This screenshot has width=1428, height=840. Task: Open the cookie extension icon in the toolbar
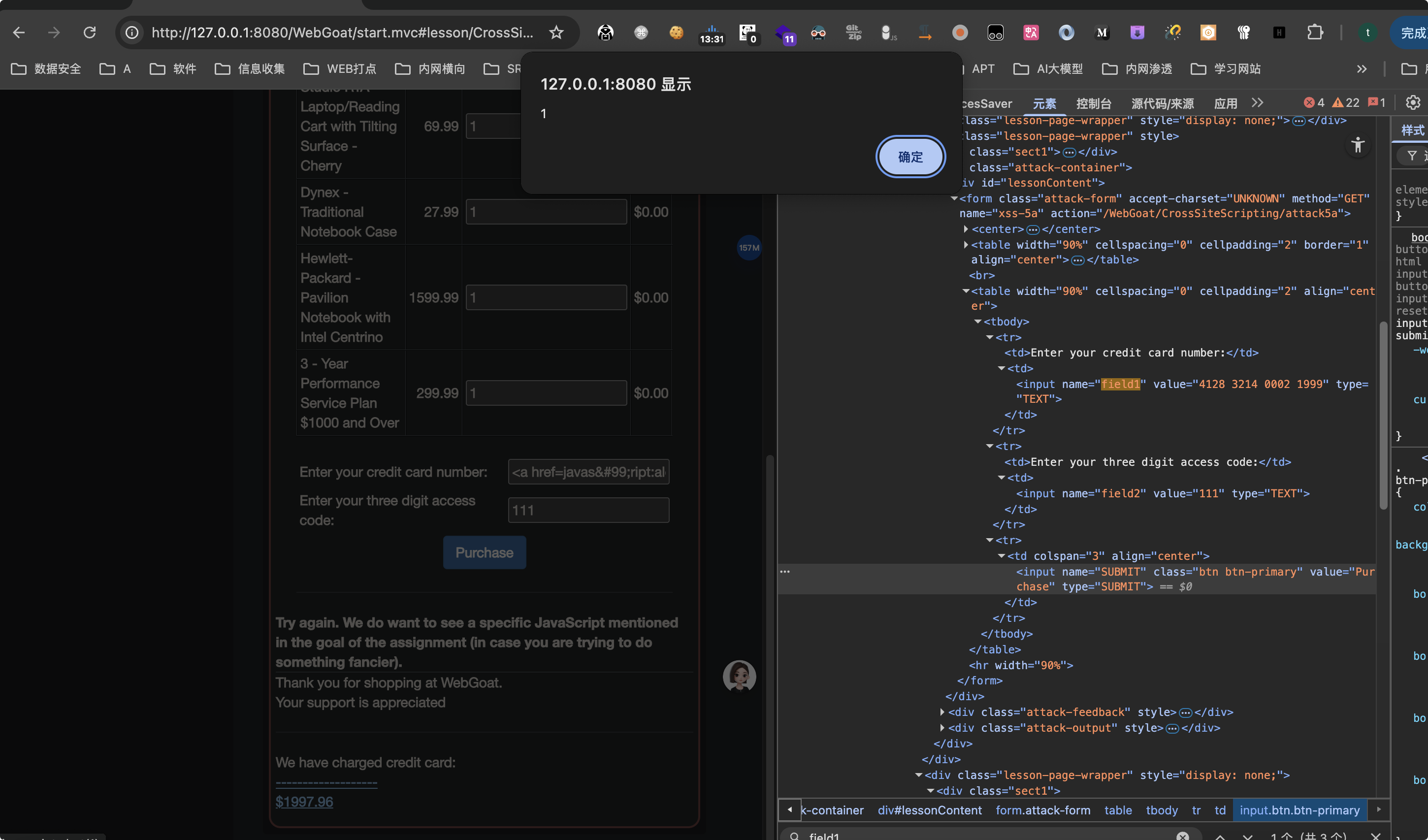click(x=676, y=33)
